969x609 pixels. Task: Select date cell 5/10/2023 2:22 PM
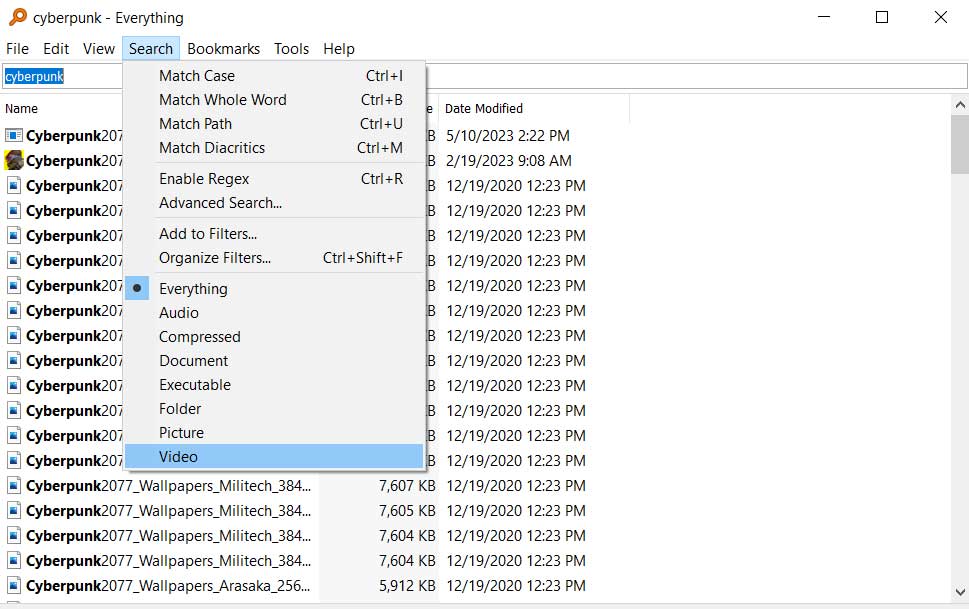point(508,135)
